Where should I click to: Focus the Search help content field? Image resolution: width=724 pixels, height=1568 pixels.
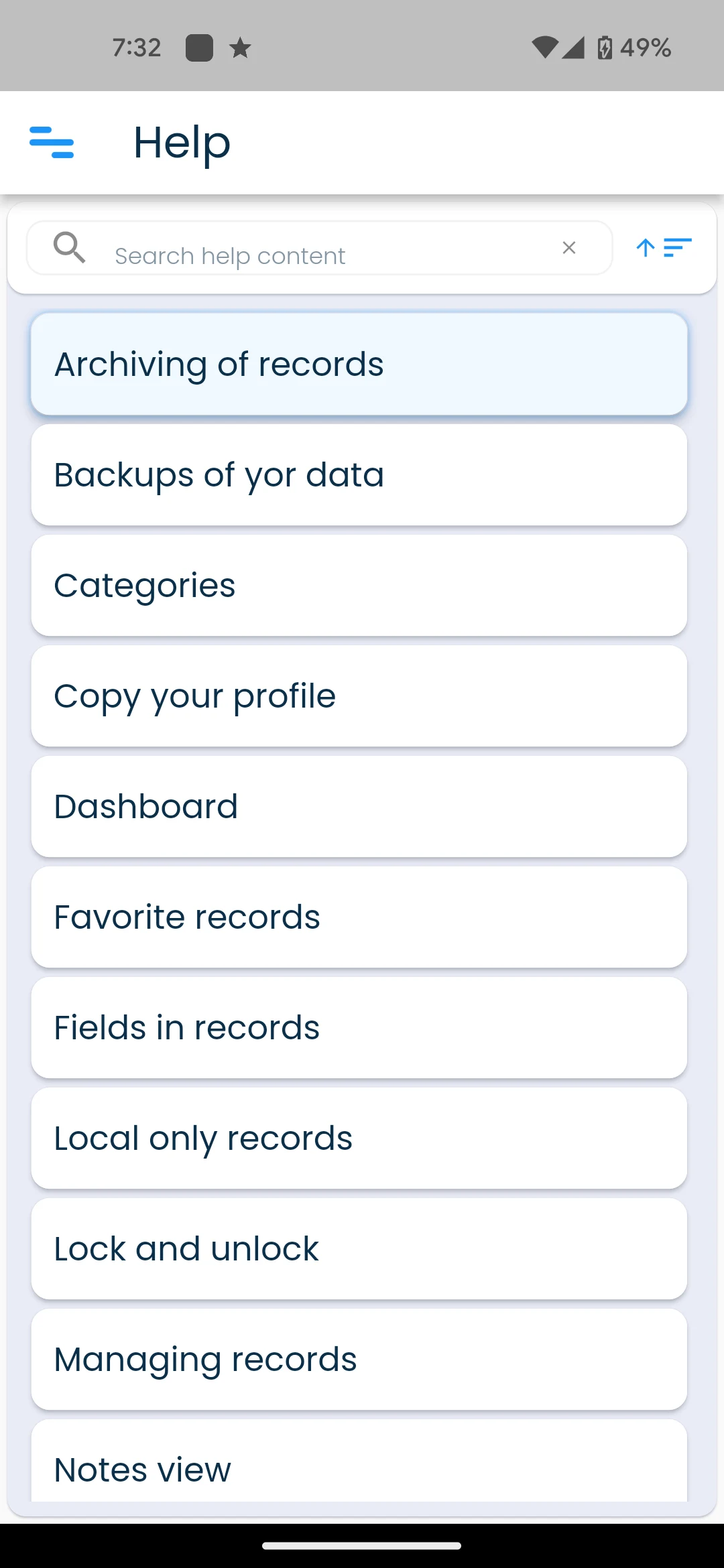click(x=320, y=248)
